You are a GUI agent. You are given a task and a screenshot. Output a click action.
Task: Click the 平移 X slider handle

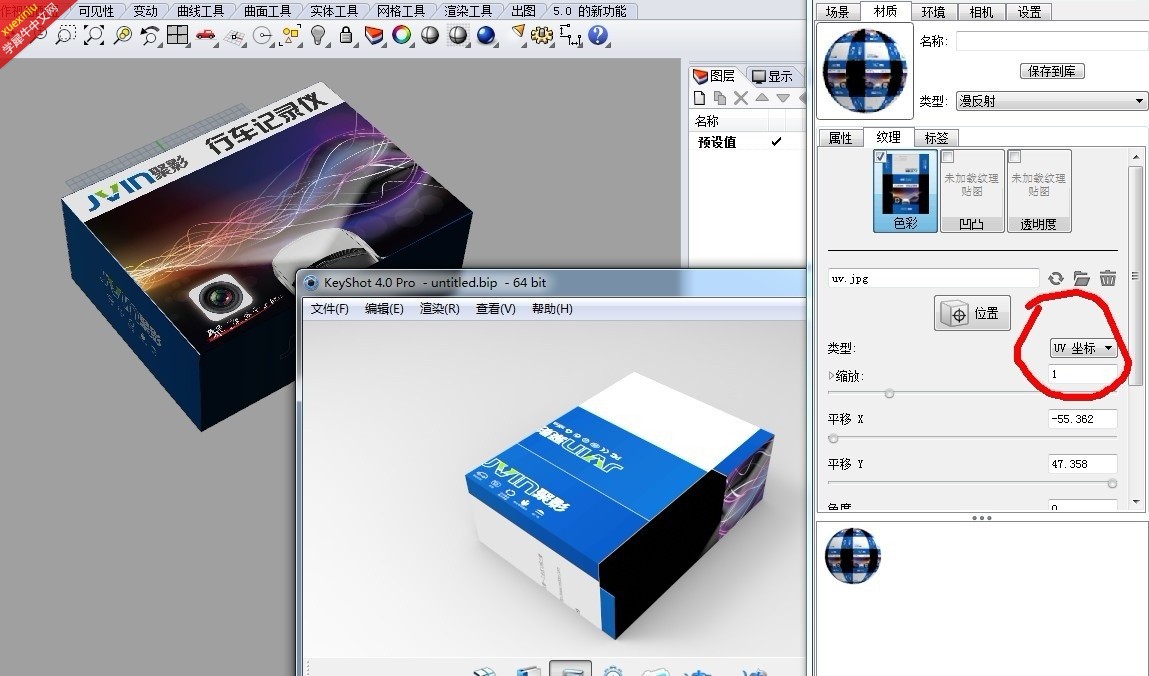[x=833, y=438]
